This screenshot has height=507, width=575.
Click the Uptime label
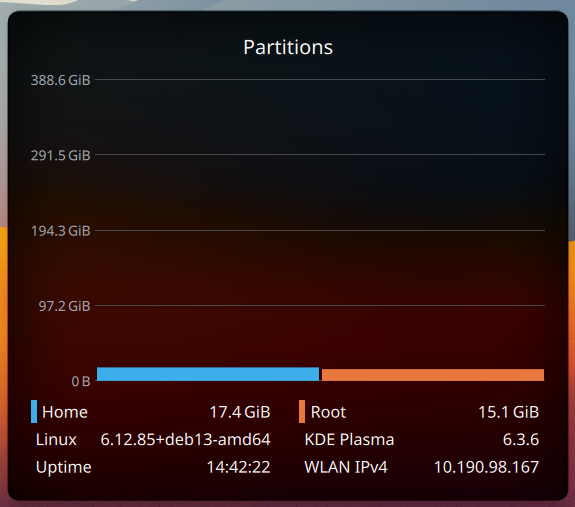pos(63,467)
